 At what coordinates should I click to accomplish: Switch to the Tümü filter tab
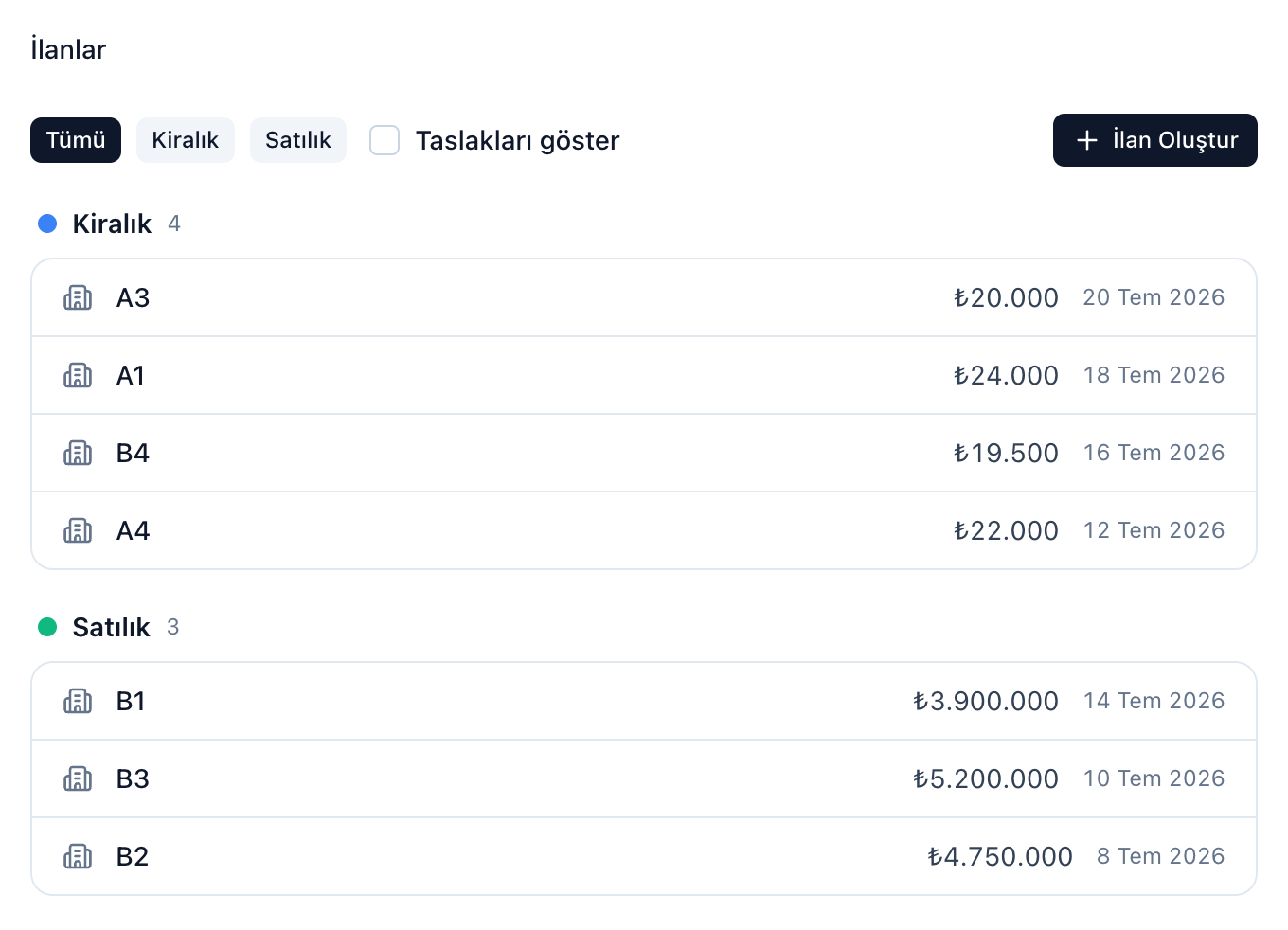click(76, 140)
